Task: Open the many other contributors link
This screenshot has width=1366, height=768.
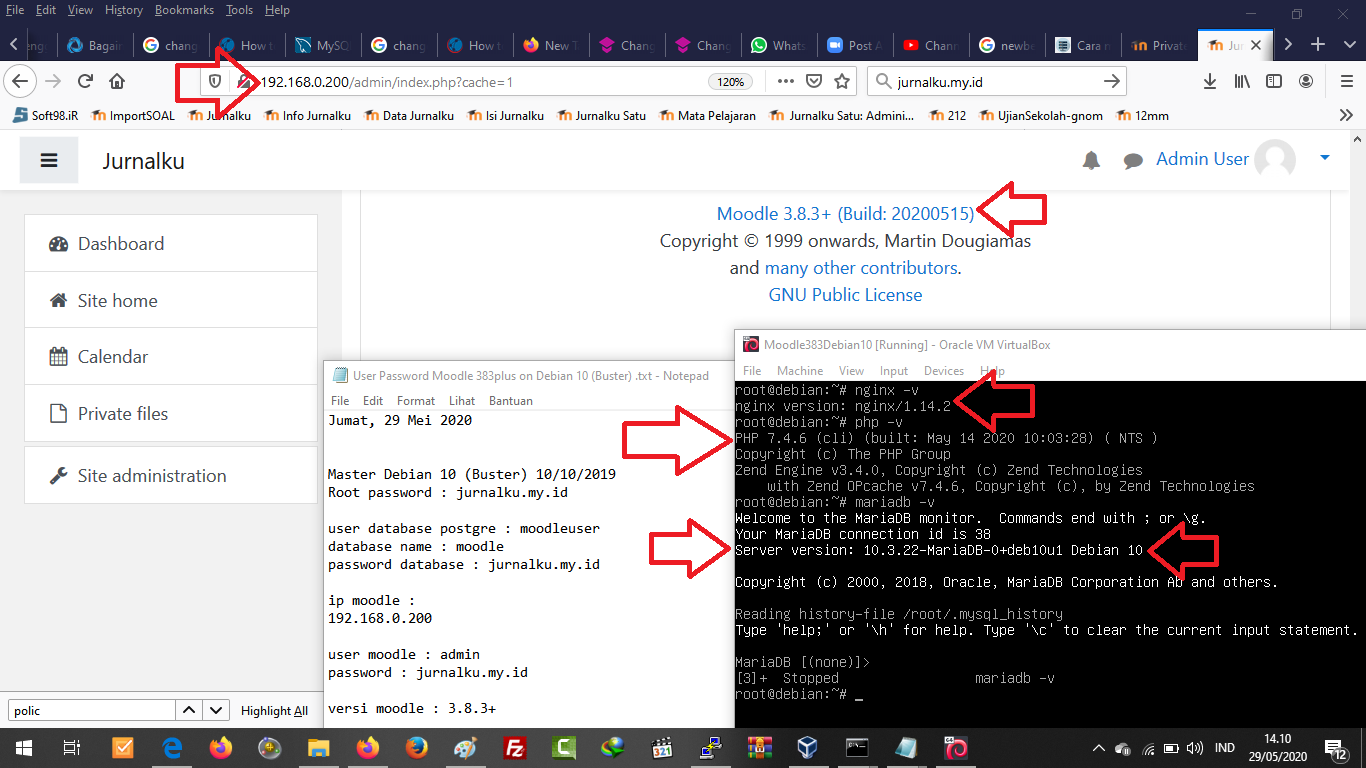Action: pyautogui.click(x=861, y=268)
